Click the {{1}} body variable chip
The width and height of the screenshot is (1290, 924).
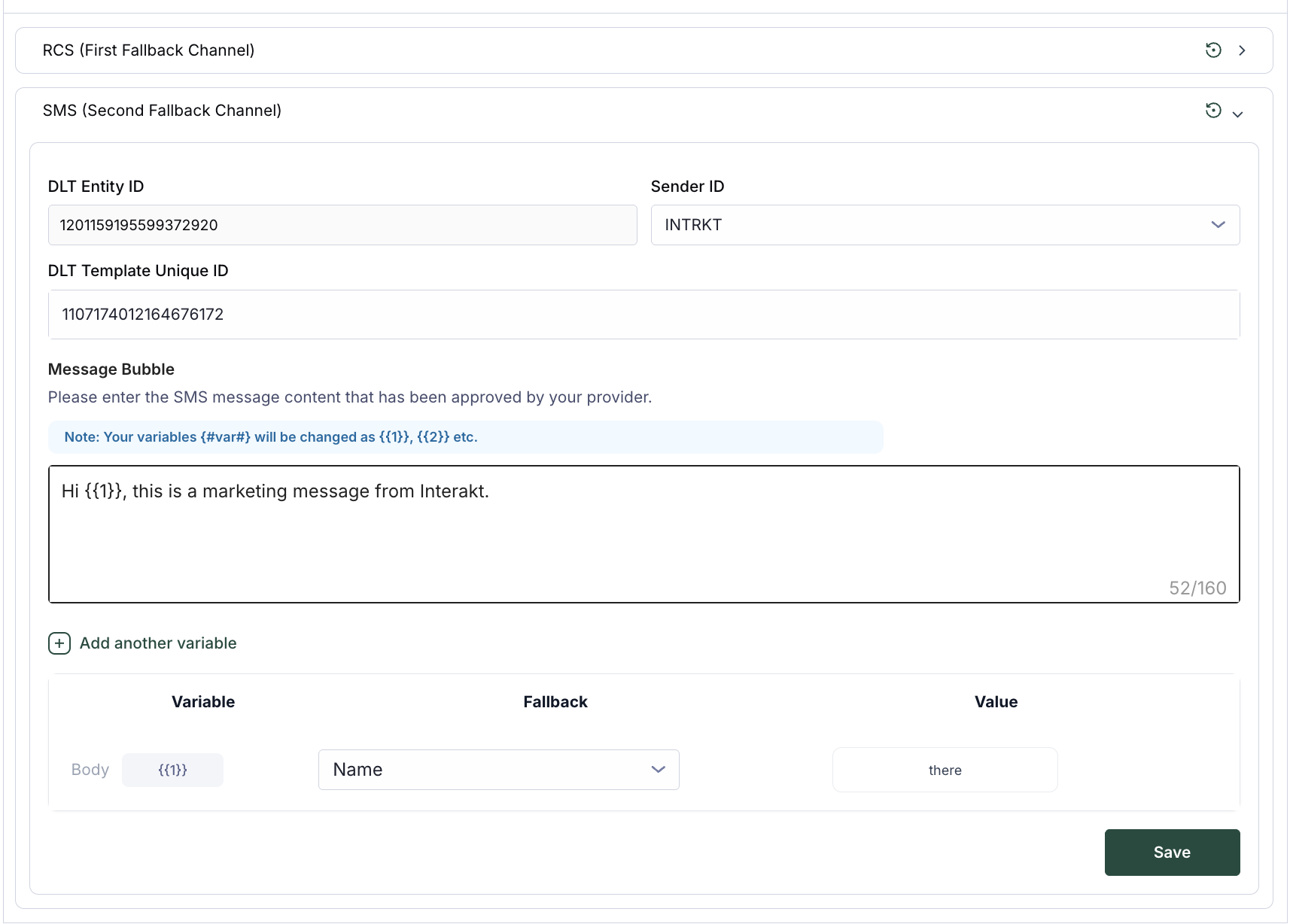(x=172, y=770)
